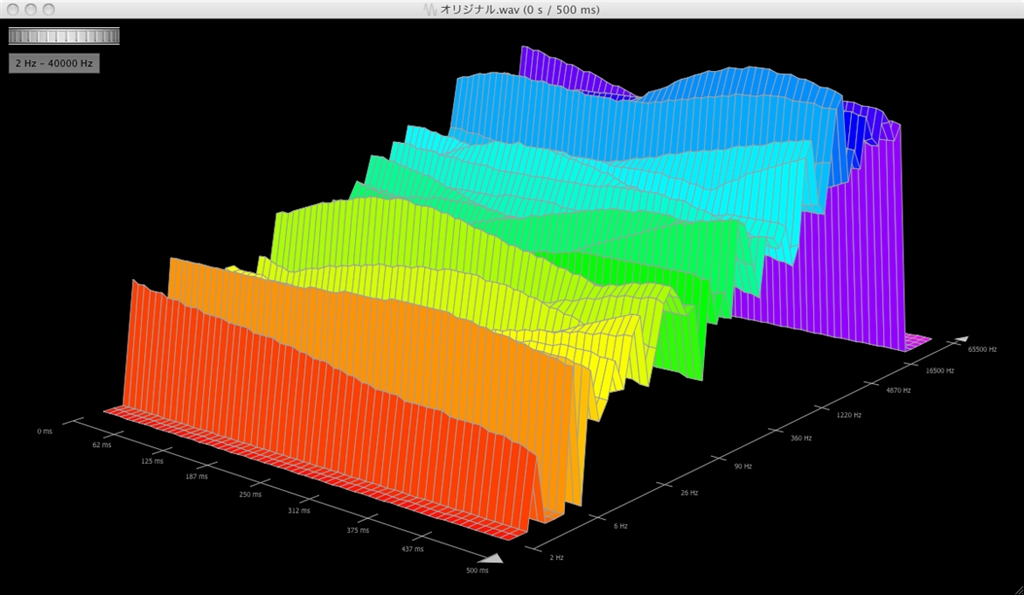Pick the 437 ms time axis marker
Screen dimensions: 1024x595
(x=412, y=548)
